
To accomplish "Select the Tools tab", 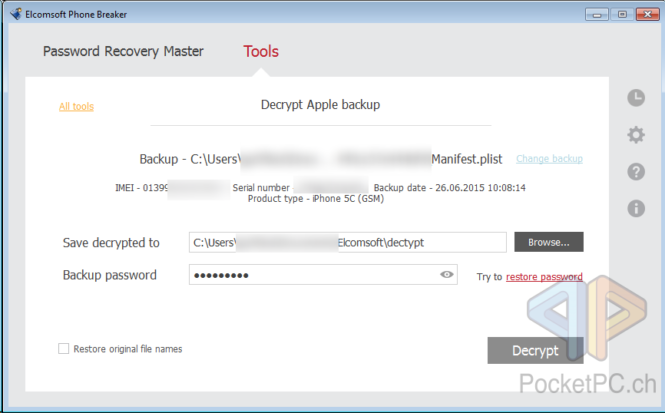I will (x=261, y=51).
